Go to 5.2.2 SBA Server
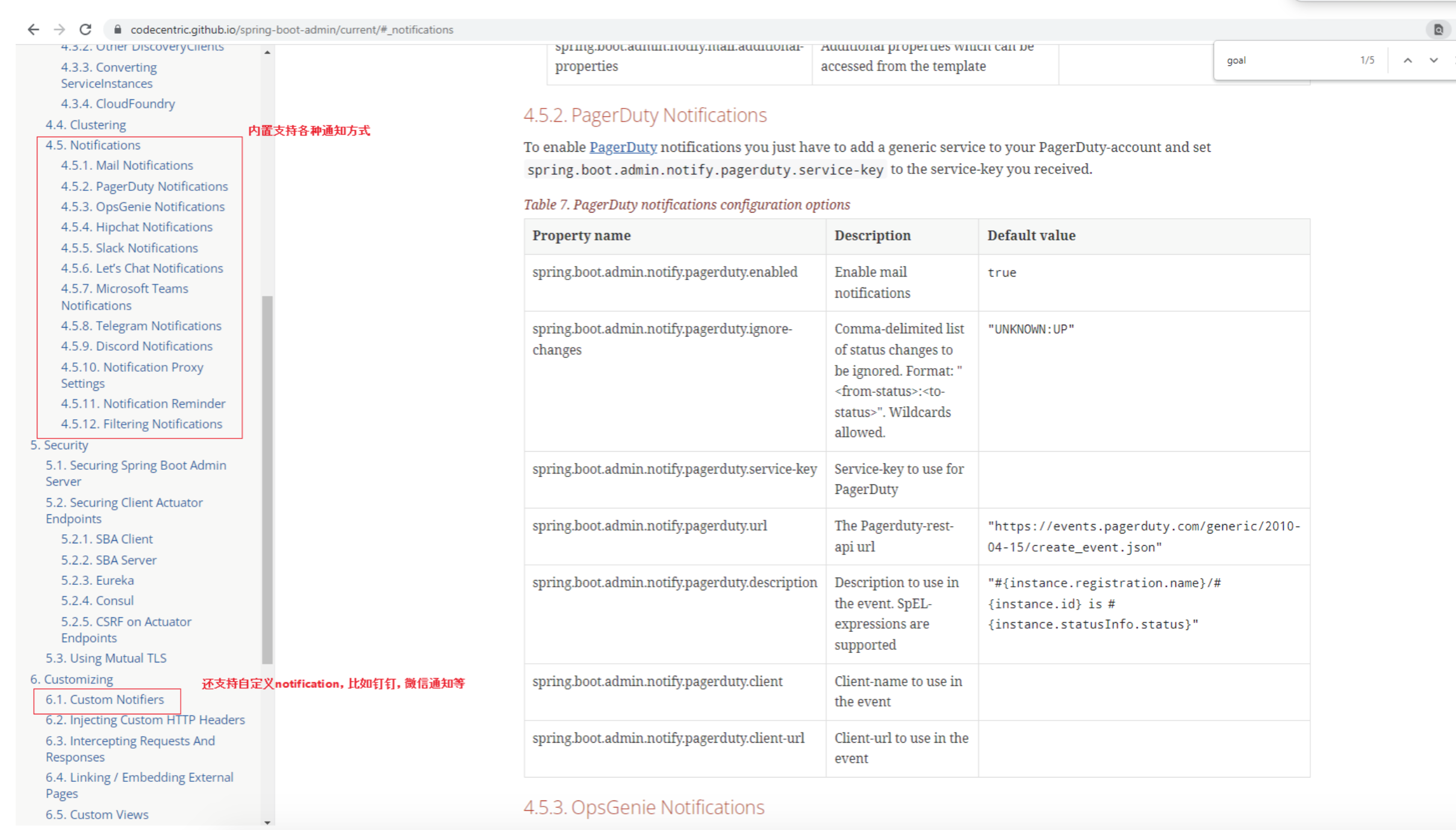 coord(108,560)
